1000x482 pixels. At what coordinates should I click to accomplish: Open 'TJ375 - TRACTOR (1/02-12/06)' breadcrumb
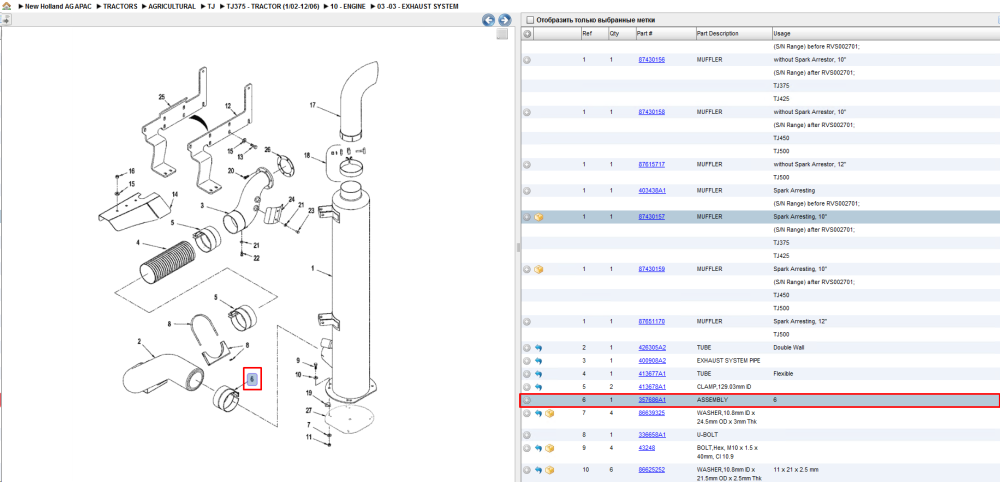pyautogui.click(x=273, y=6)
